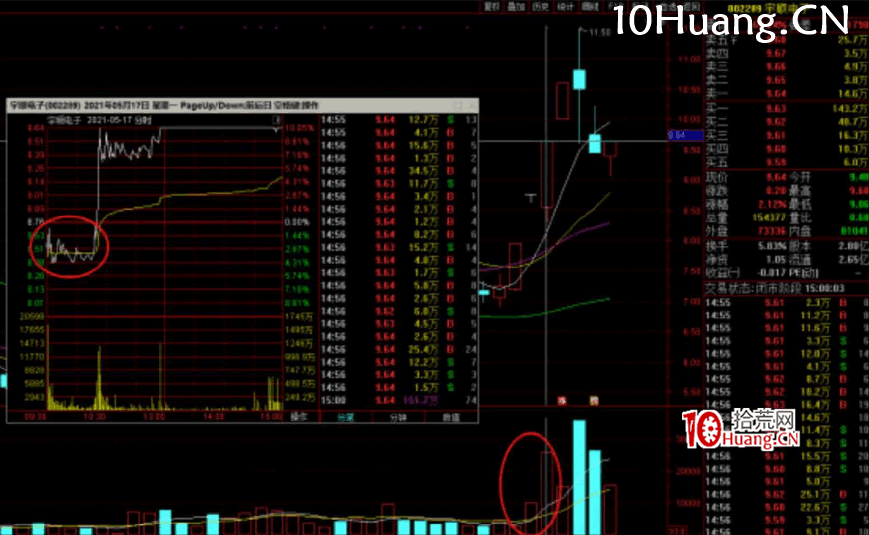Click the blue 9.64 price axis label
Image resolution: width=869 pixels, height=535 pixels.
click(677, 134)
